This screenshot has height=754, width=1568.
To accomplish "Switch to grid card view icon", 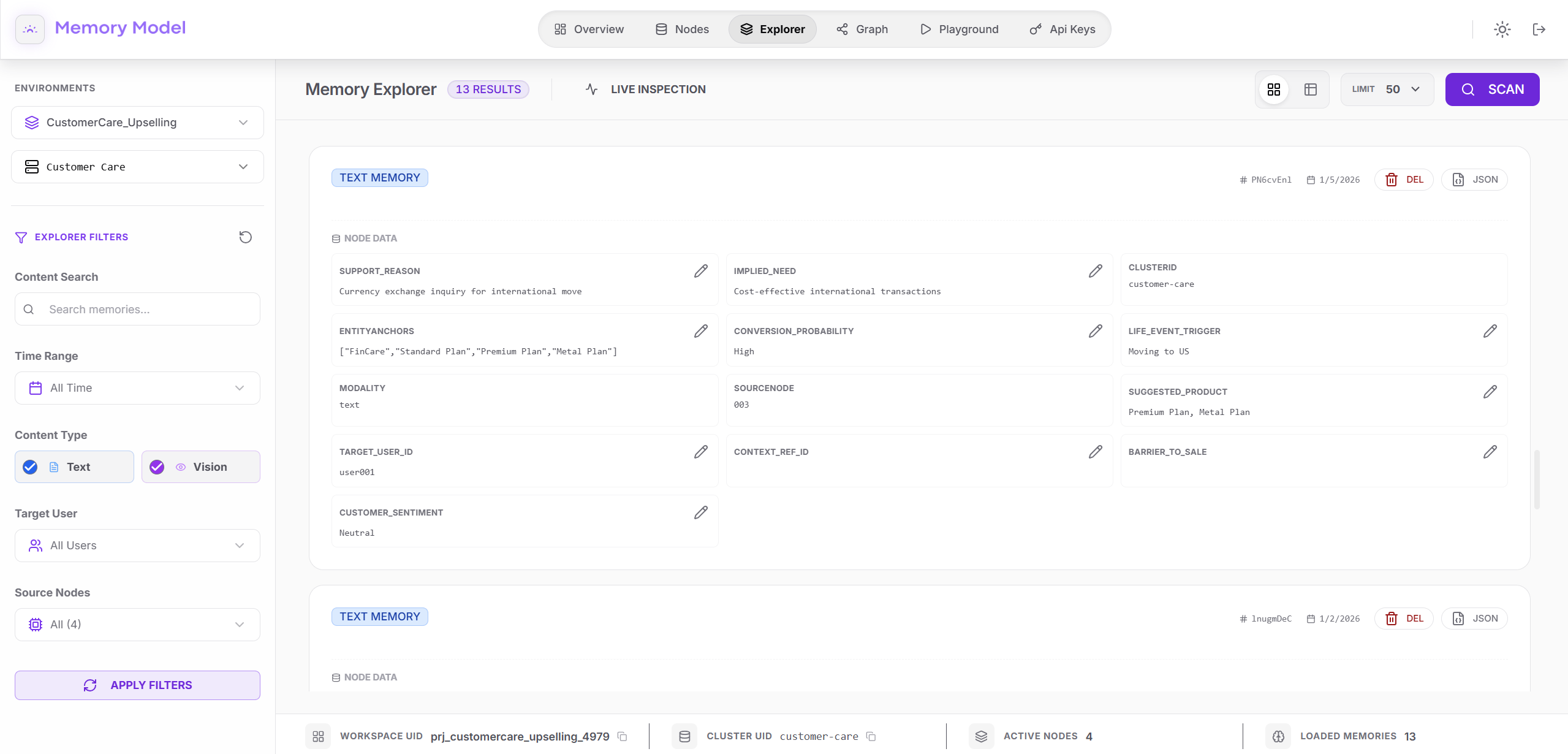I will pyautogui.click(x=1274, y=89).
